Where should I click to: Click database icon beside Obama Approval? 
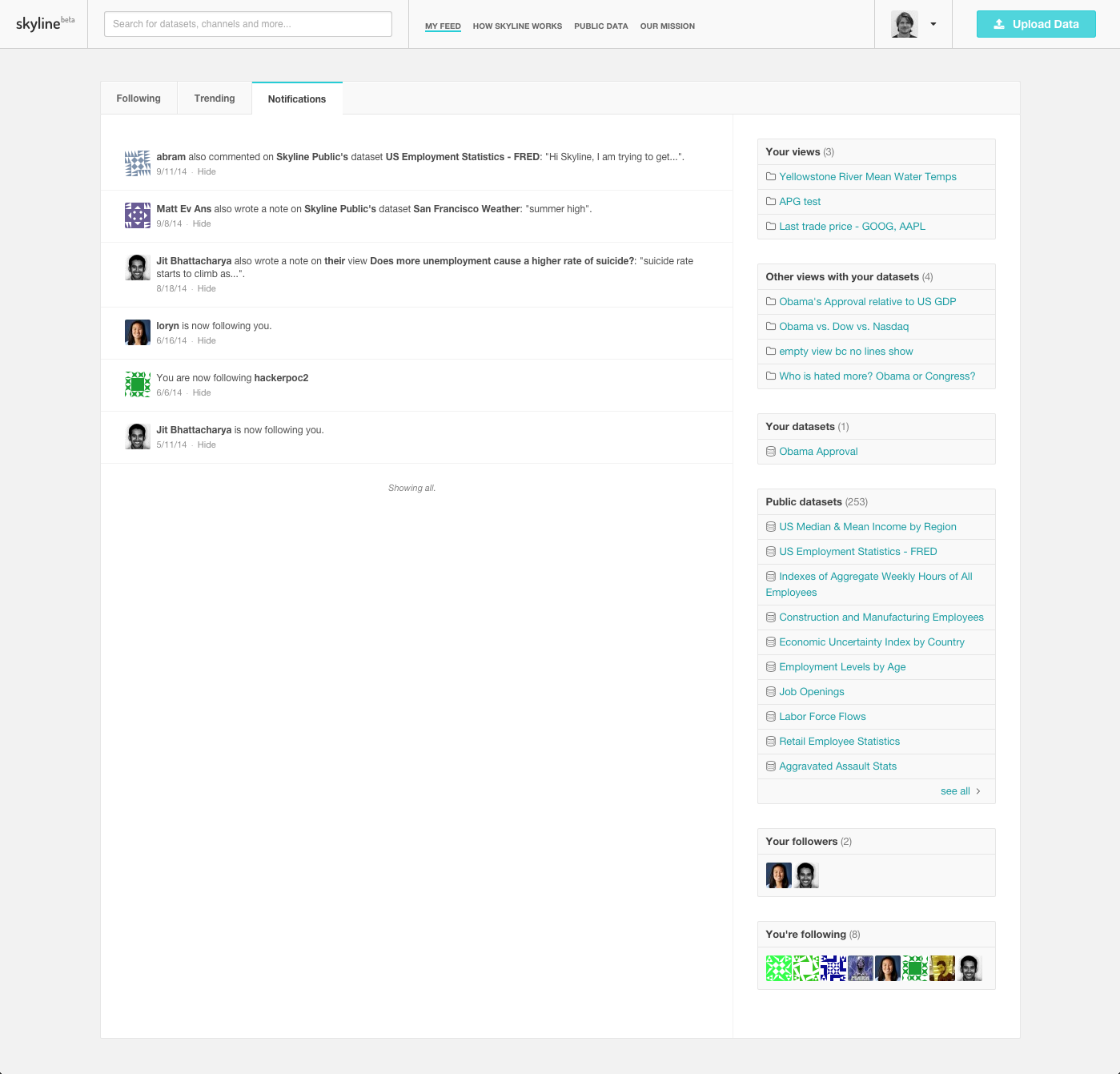pos(771,452)
